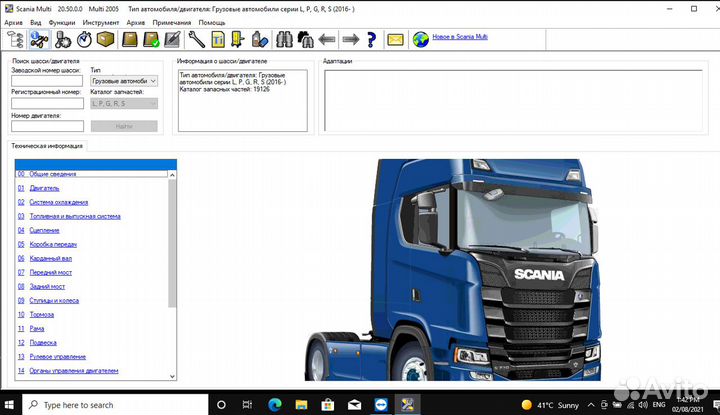The height and width of the screenshot is (415, 720).
Task: Click the yellow envelope mail icon
Action: (x=395, y=40)
